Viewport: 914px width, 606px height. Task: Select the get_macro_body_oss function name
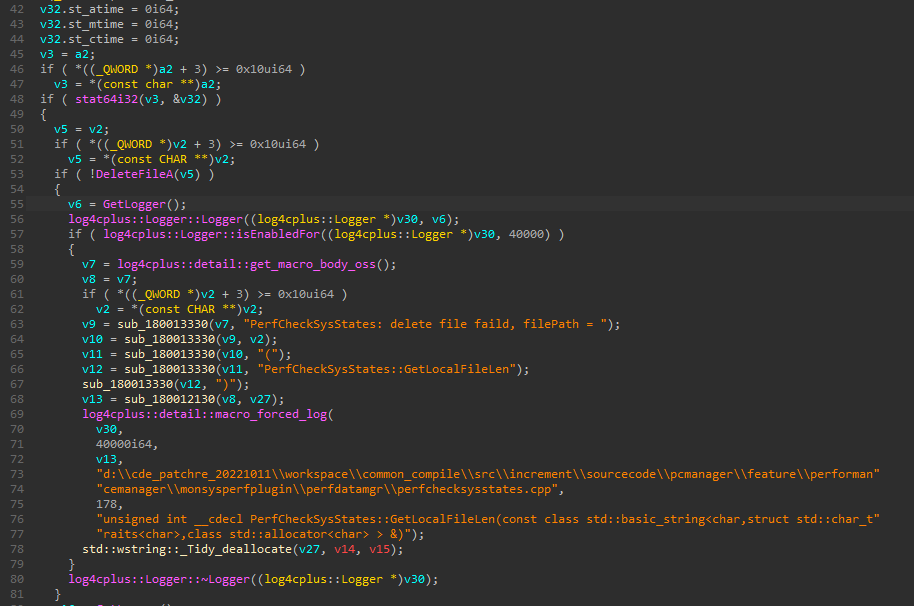point(313,265)
